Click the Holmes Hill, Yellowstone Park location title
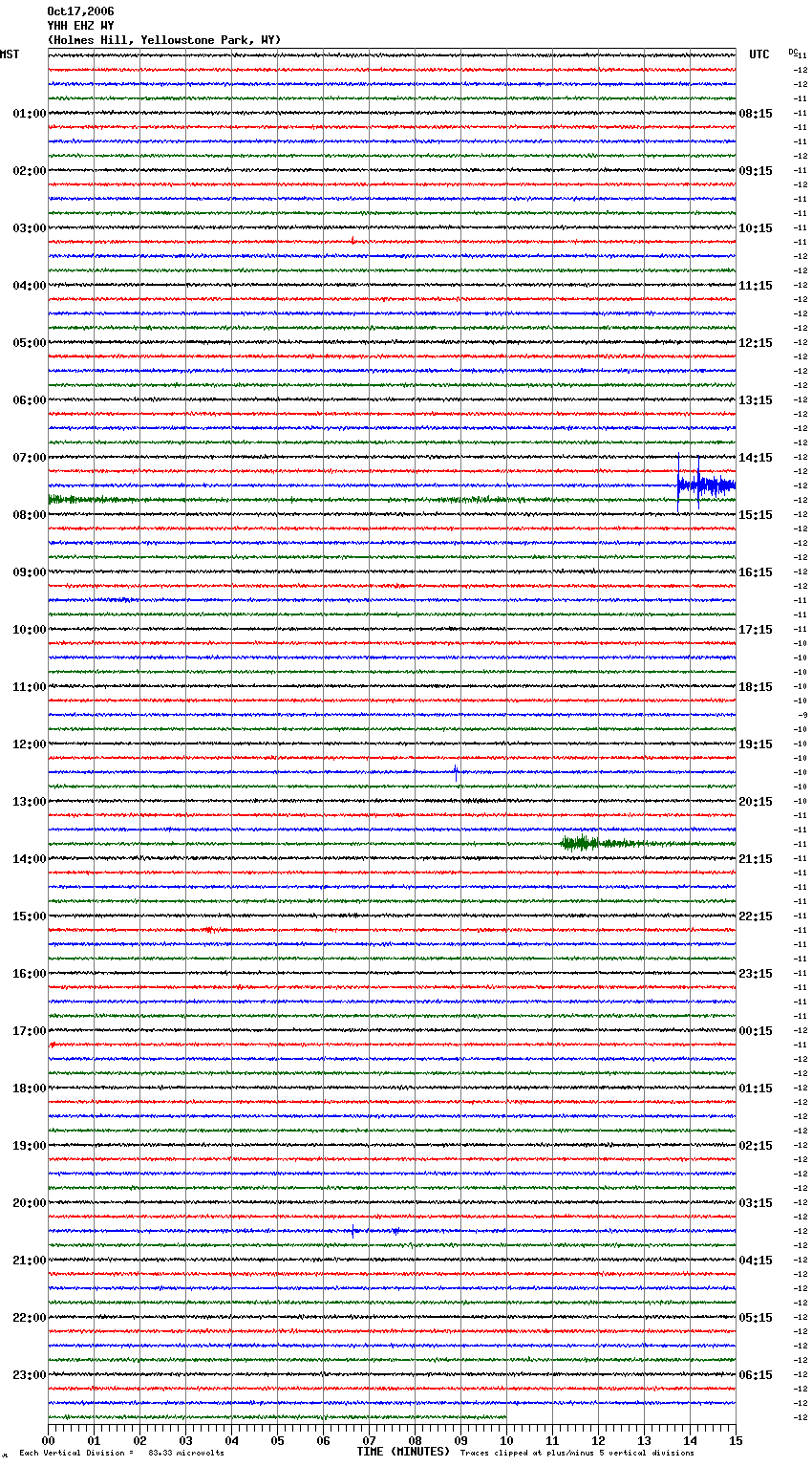 pos(164,40)
